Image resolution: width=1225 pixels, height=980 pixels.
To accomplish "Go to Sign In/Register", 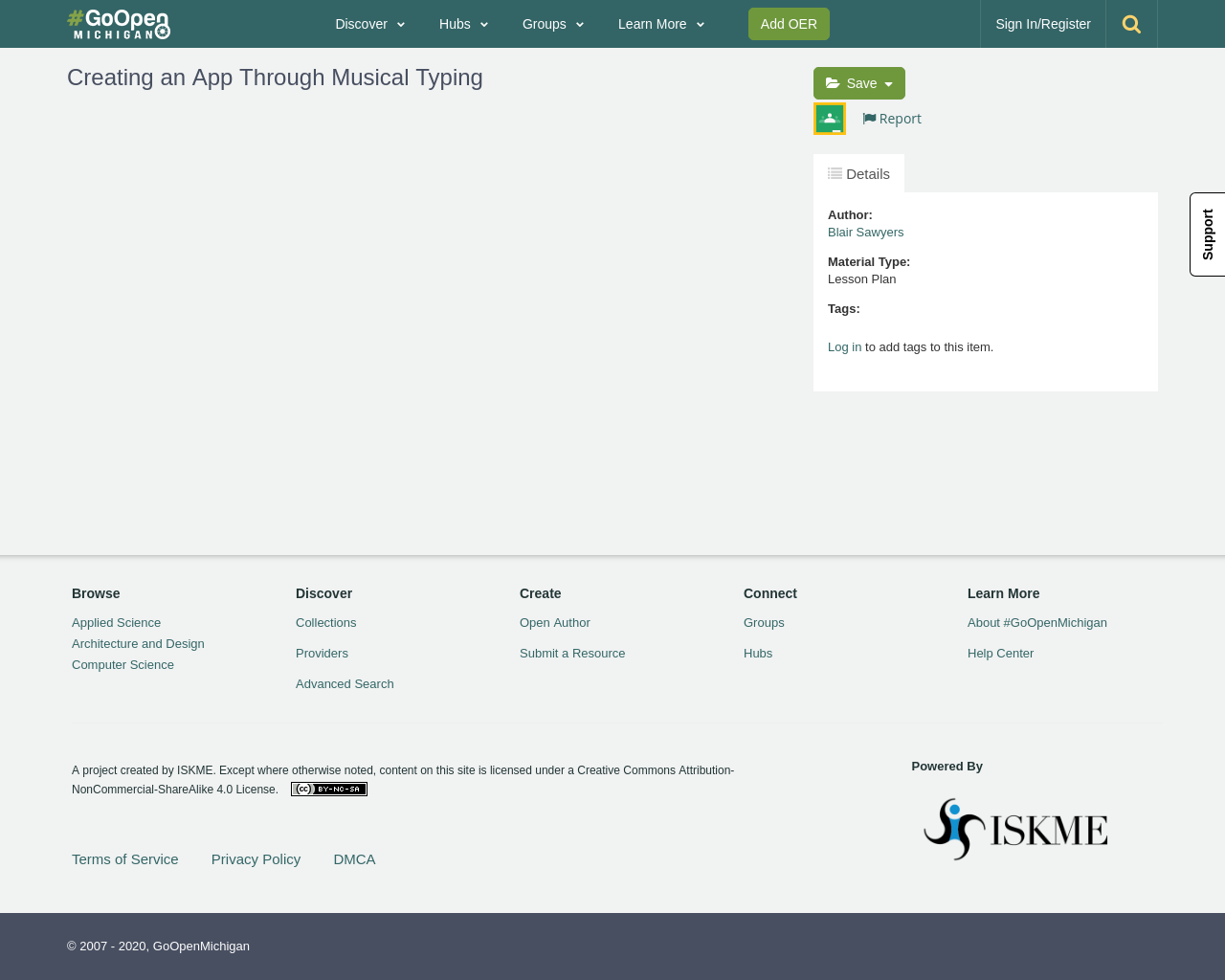I will pos(1042,24).
